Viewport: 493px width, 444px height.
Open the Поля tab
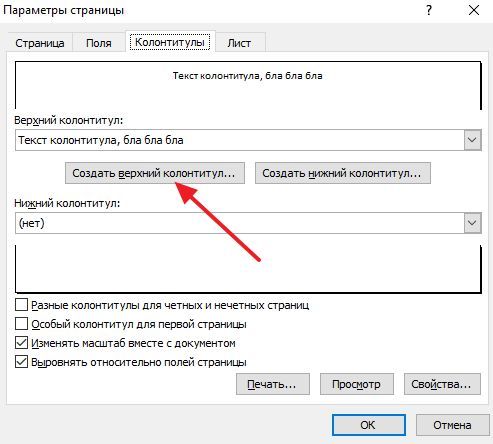coord(99,43)
